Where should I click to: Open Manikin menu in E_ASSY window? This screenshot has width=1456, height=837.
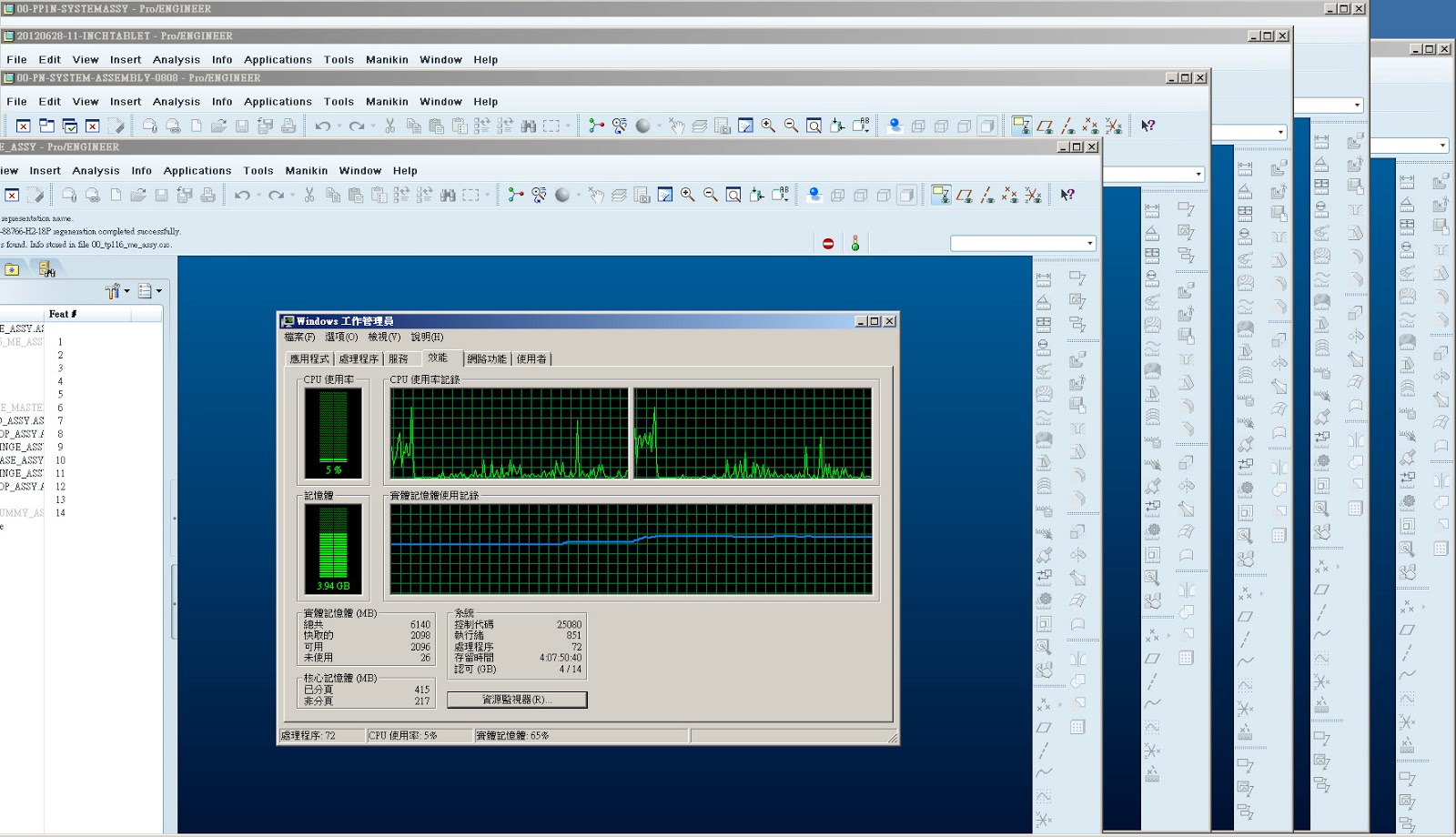(307, 171)
